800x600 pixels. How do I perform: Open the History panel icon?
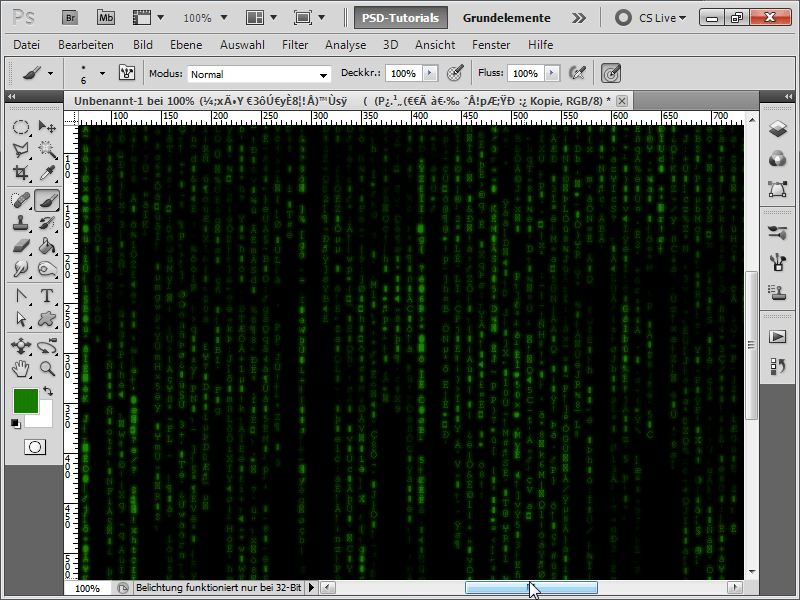[778, 366]
